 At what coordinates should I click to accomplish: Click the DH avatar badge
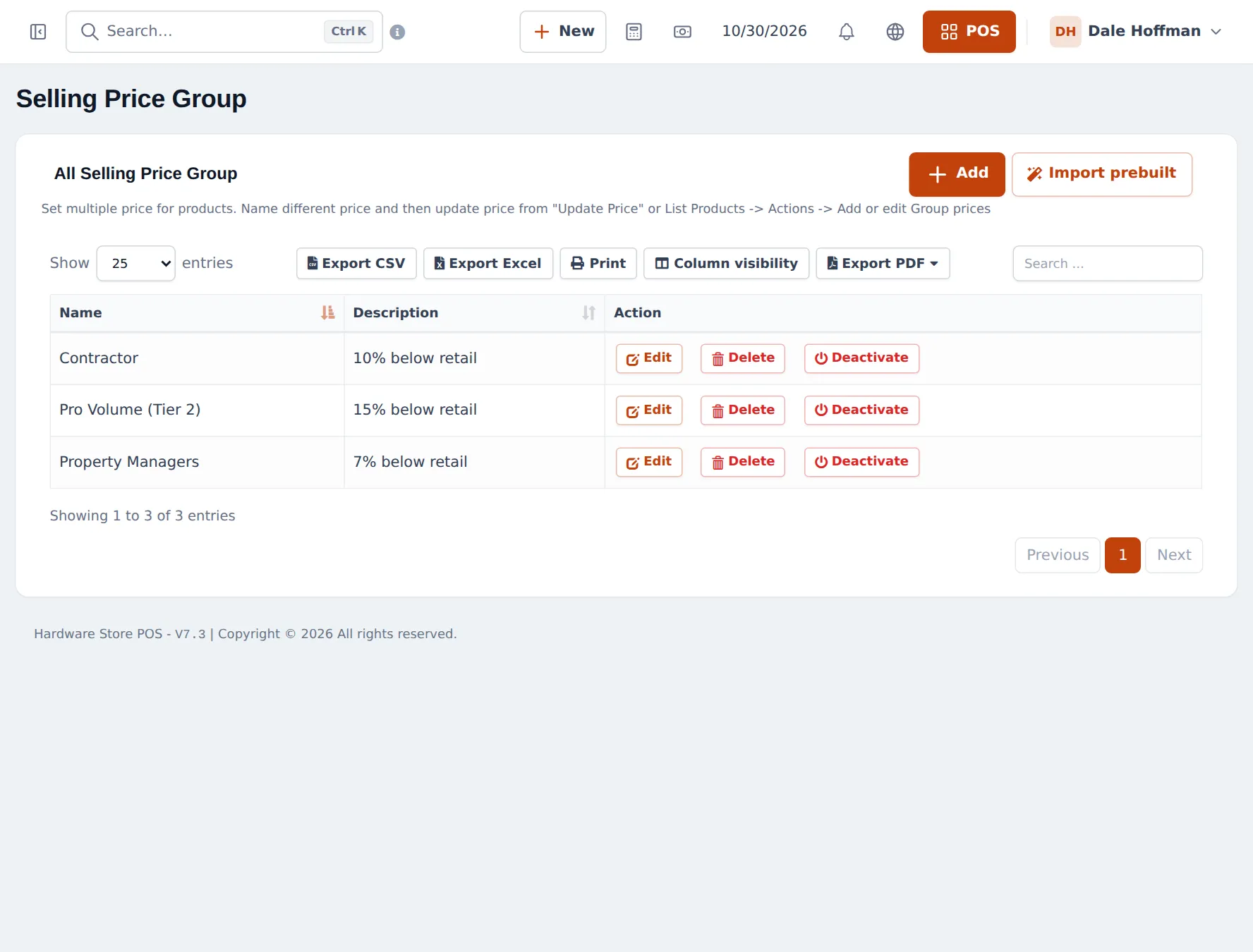click(x=1065, y=32)
